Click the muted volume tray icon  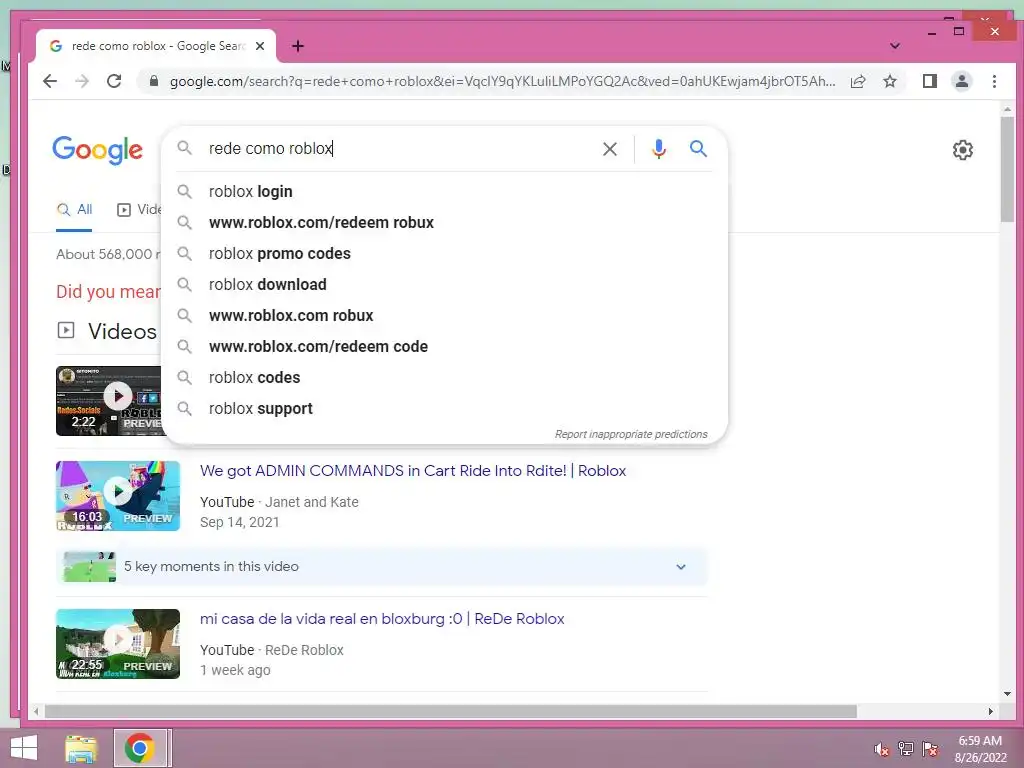coord(882,749)
